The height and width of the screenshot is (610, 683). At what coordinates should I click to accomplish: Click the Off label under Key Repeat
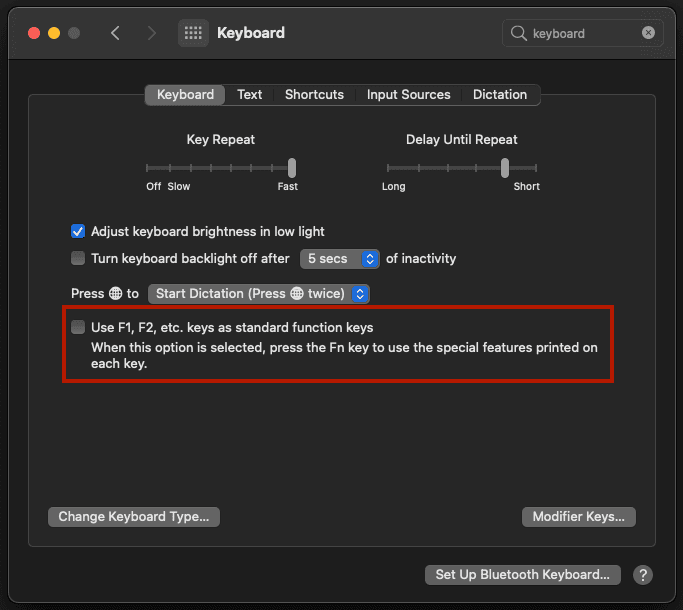click(x=153, y=186)
